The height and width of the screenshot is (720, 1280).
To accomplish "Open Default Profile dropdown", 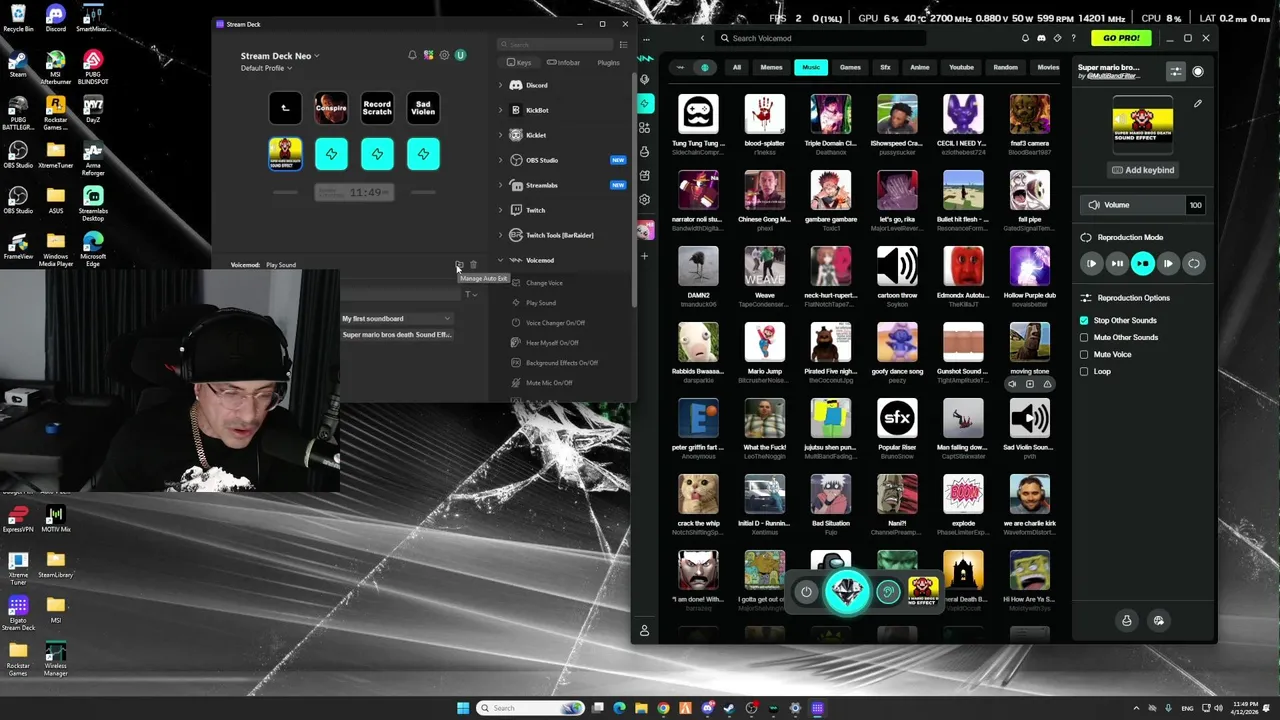I will click(x=266, y=68).
